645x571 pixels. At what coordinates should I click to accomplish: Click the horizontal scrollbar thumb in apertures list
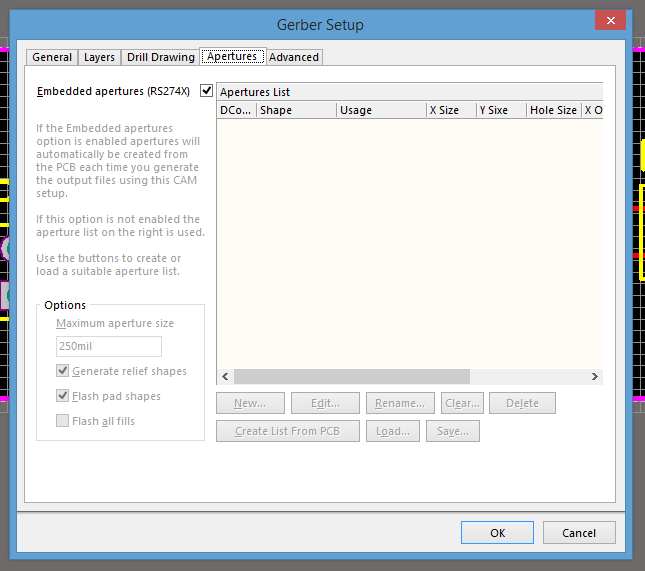click(351, 377)
